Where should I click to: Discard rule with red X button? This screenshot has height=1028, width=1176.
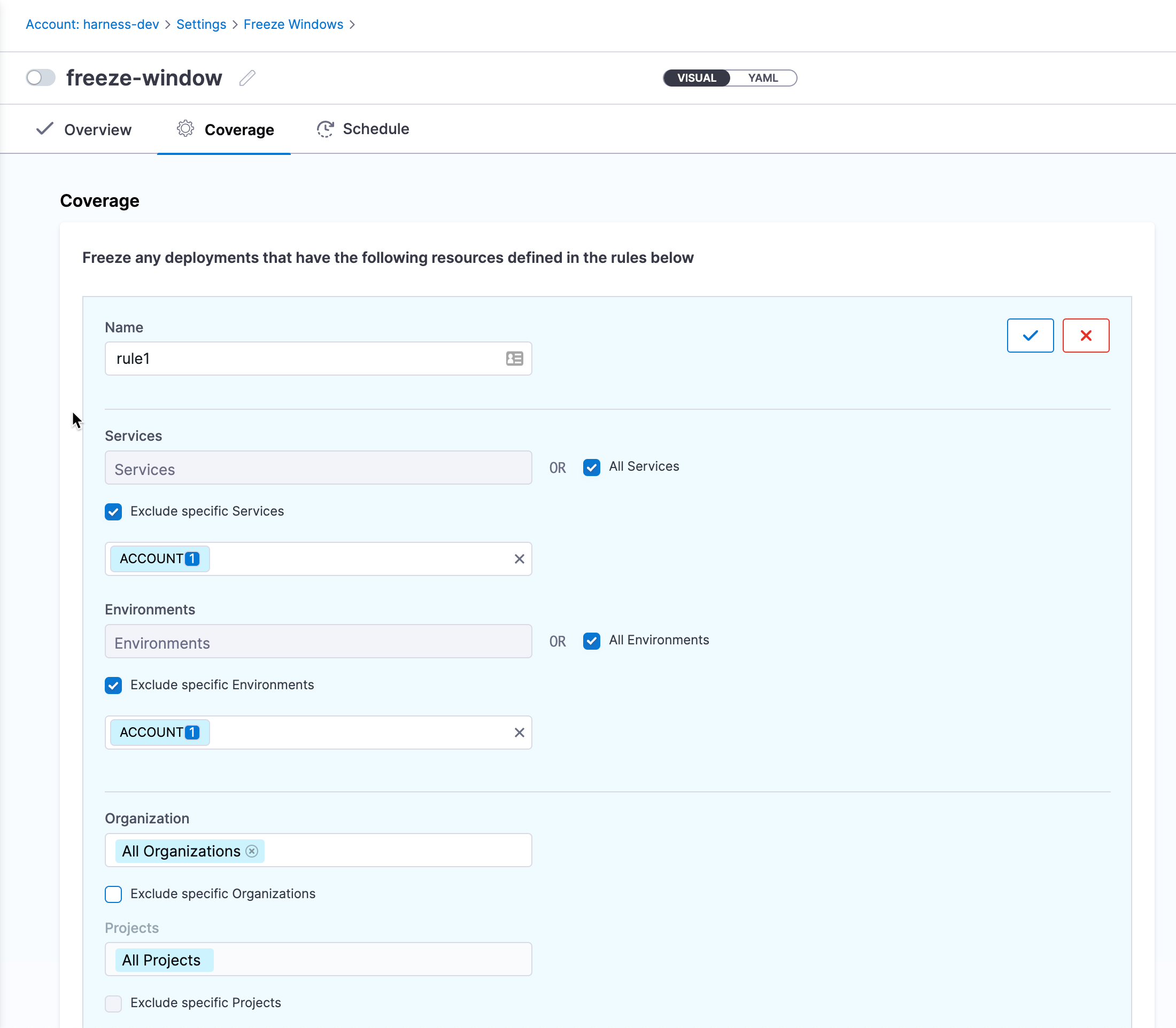1085,336
